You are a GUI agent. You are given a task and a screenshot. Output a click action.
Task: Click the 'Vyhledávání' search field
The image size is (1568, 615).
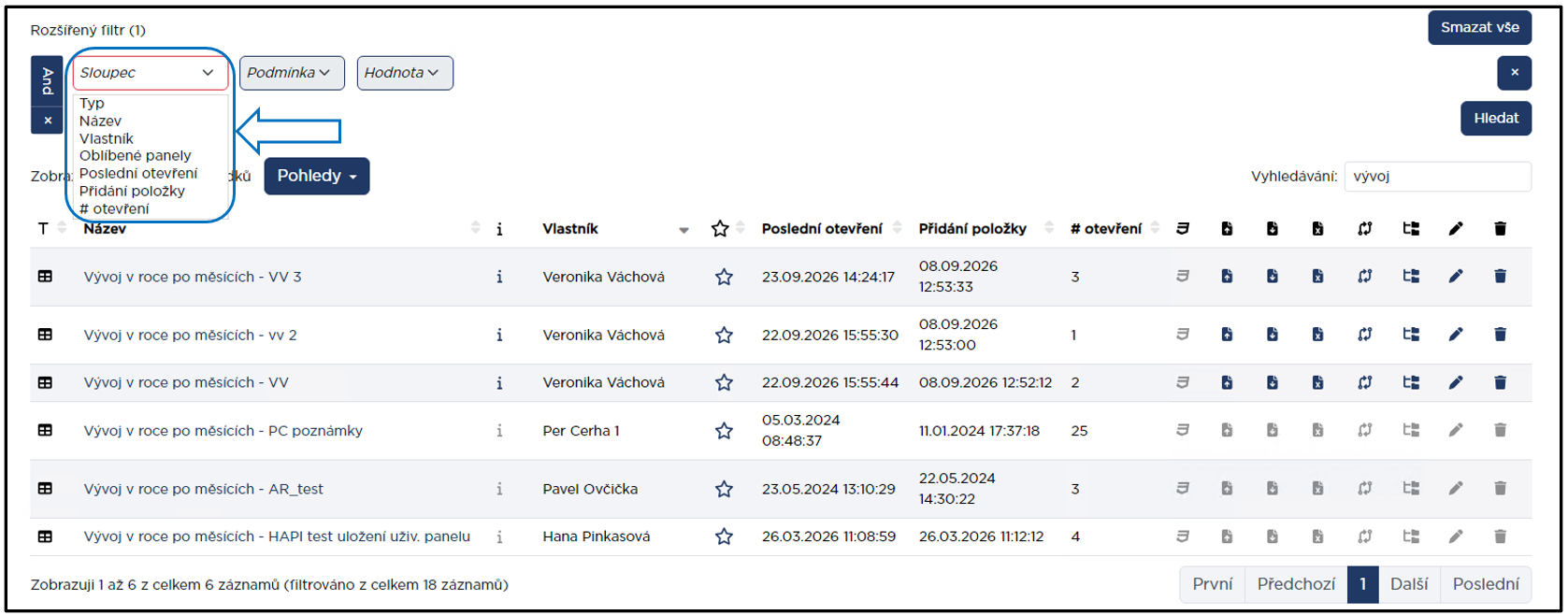[1437, 177]
